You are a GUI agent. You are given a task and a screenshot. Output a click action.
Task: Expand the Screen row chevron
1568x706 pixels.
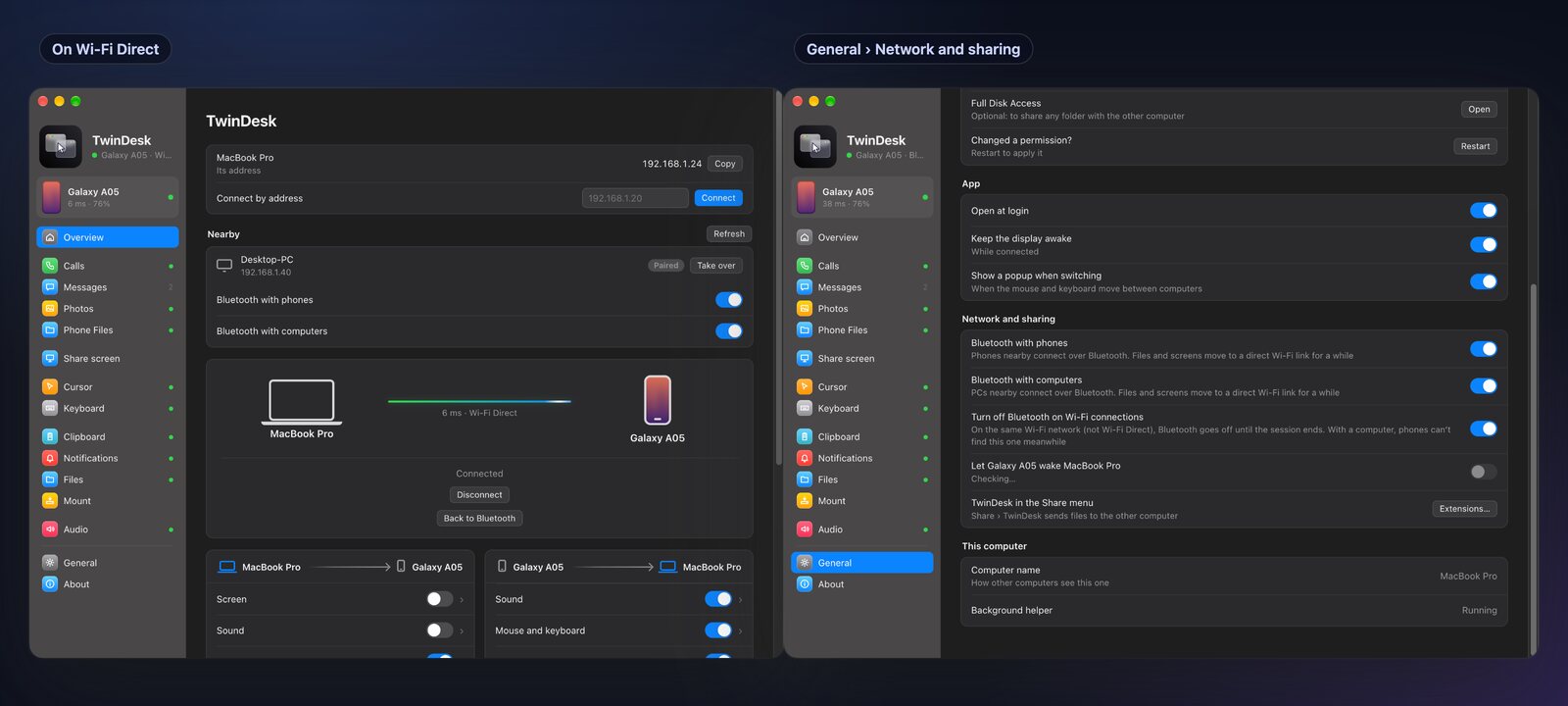pyautogui.click(x=462, y=599)
